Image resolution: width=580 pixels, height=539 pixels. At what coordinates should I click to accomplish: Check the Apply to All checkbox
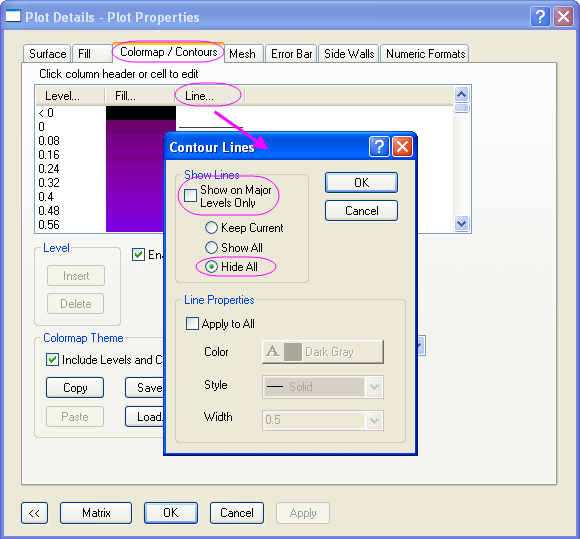(192, 323)
